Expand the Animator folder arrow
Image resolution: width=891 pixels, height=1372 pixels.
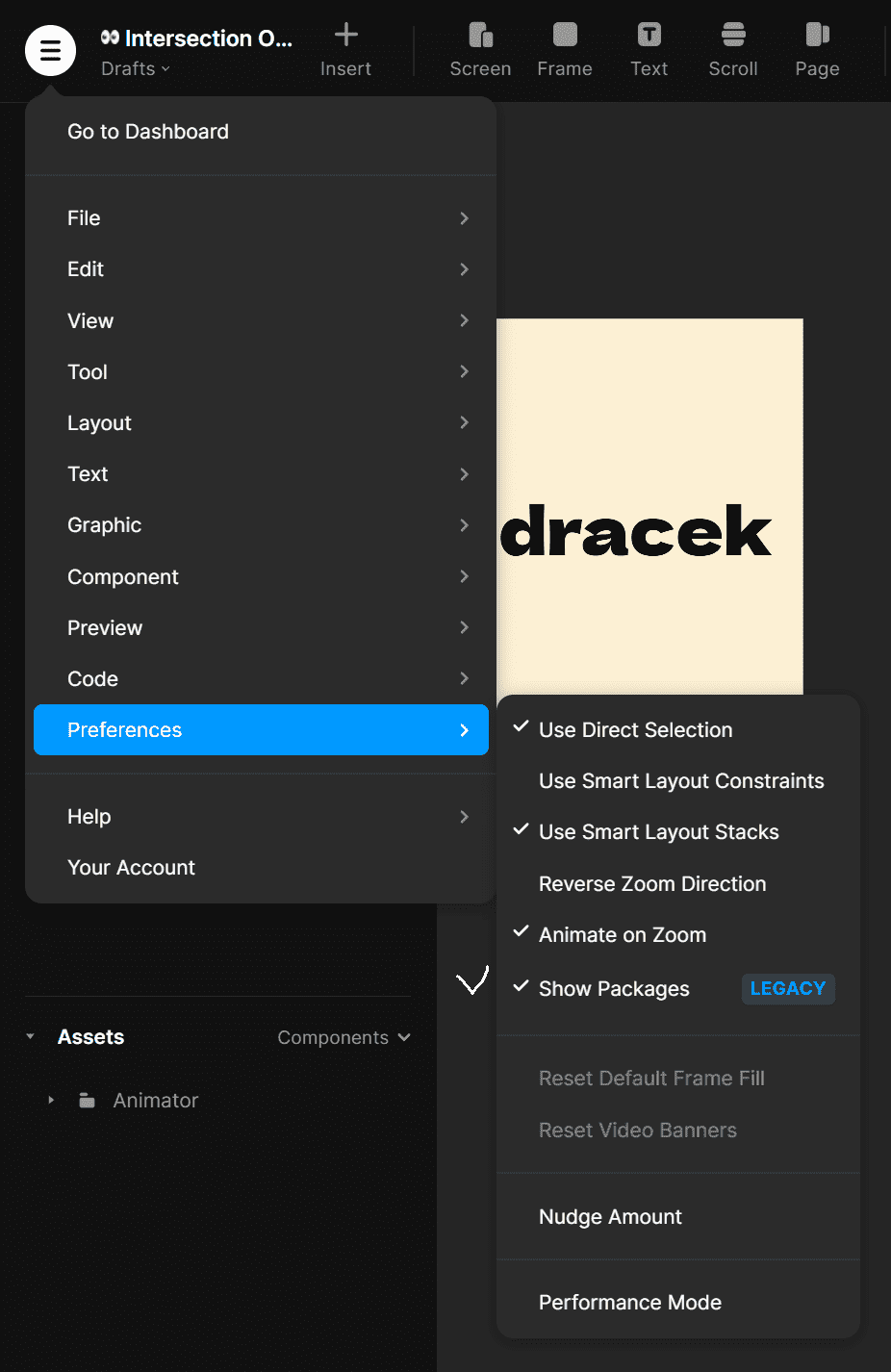click(51, 1100)
